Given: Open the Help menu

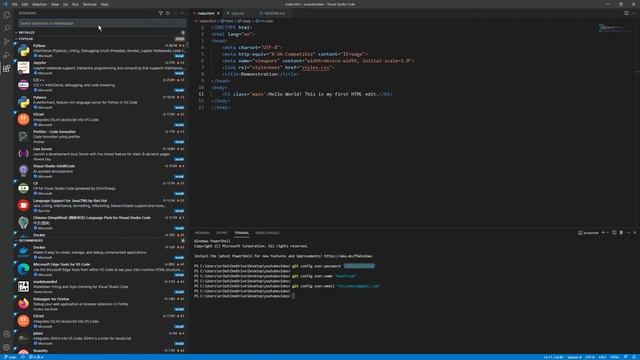Looking at the screenshot, I should pos(104,4).
